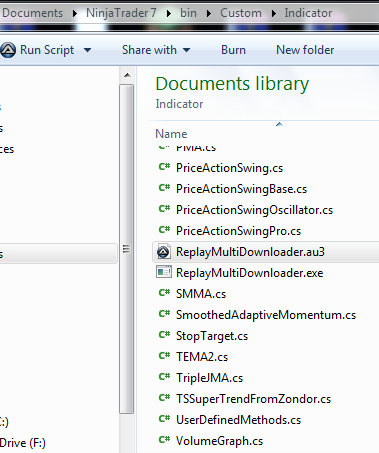Select the Documents breadcrumb segment
Viewport: 379px width, 453px height.
pyautogui.click(x=32, y=13)
